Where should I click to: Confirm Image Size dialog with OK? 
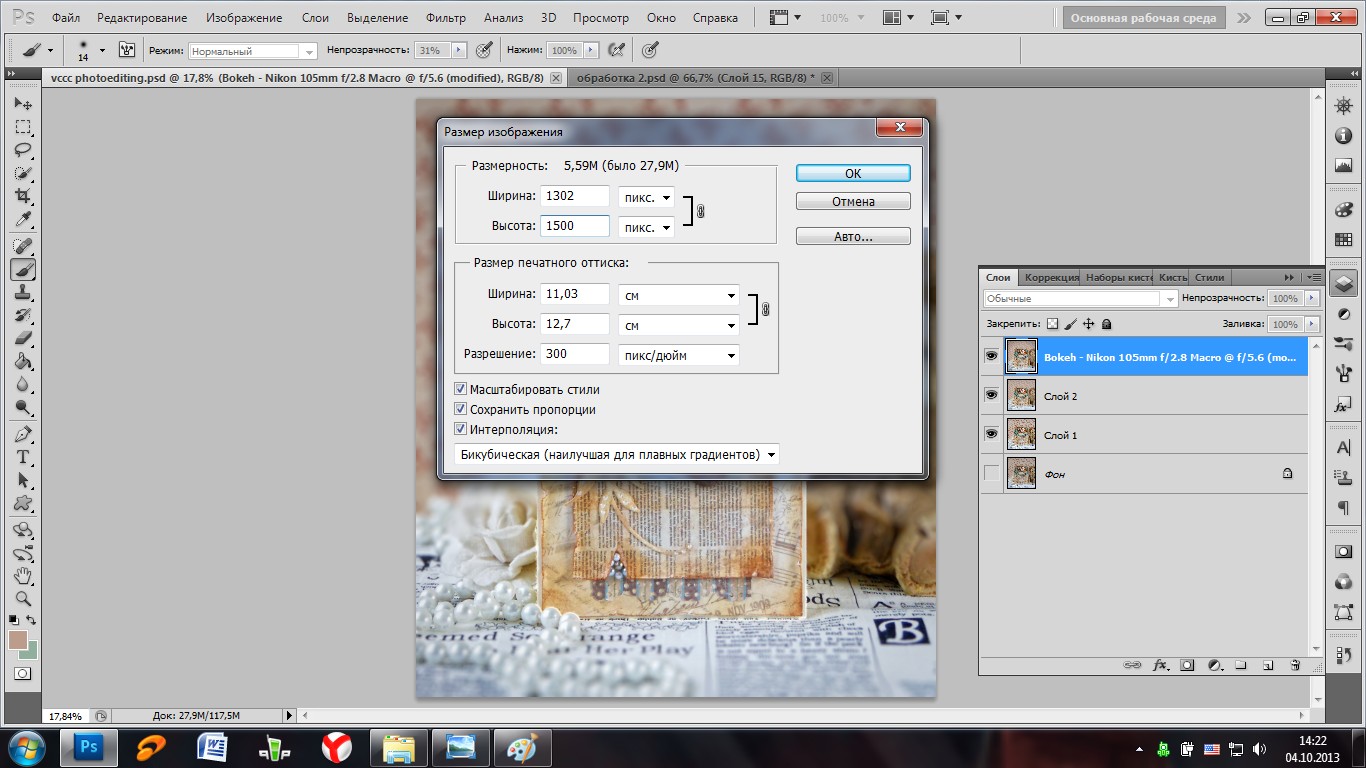point(853,173)
